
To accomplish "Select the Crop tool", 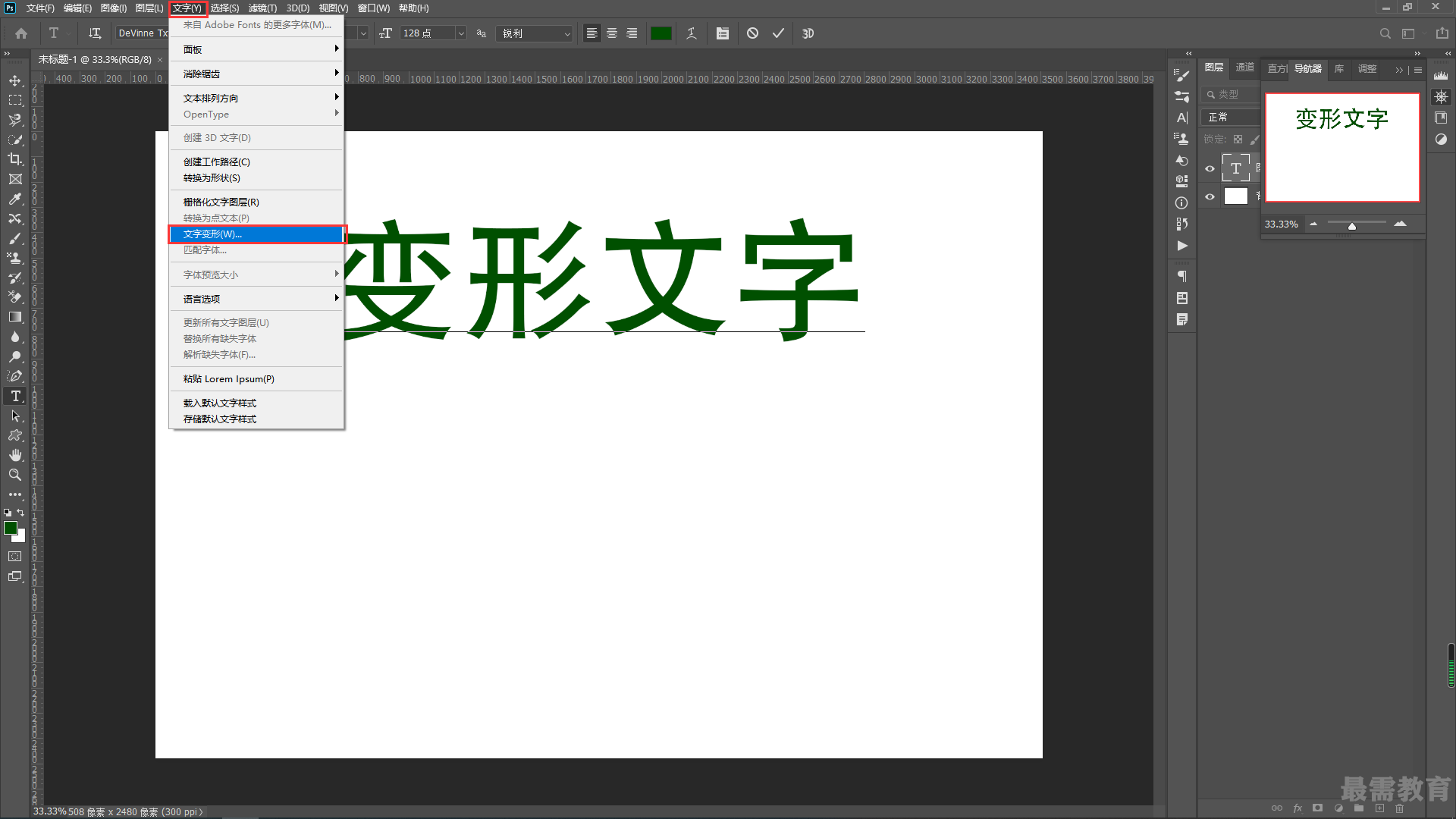I will pyautogui.click(x=15, y=159).
